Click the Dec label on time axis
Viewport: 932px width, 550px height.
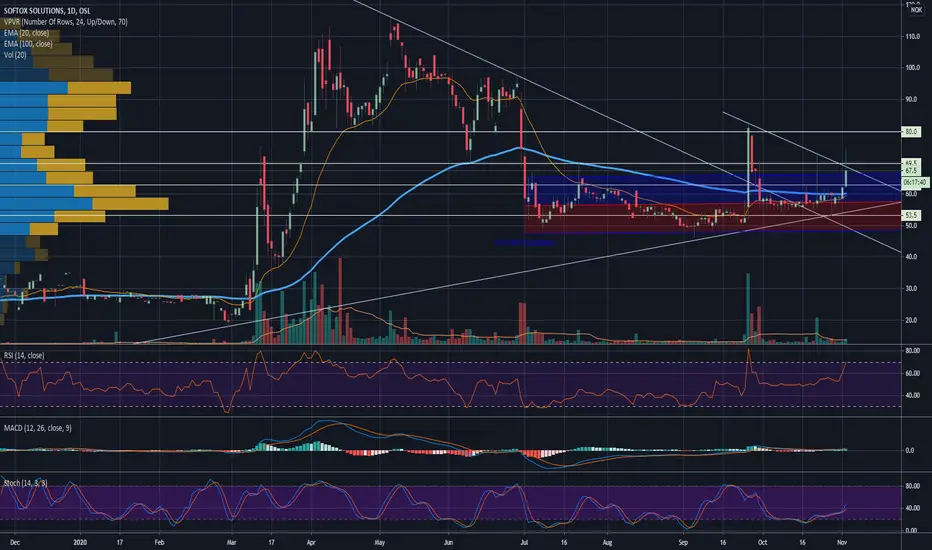pyautogui.click(x=15, y=542)
